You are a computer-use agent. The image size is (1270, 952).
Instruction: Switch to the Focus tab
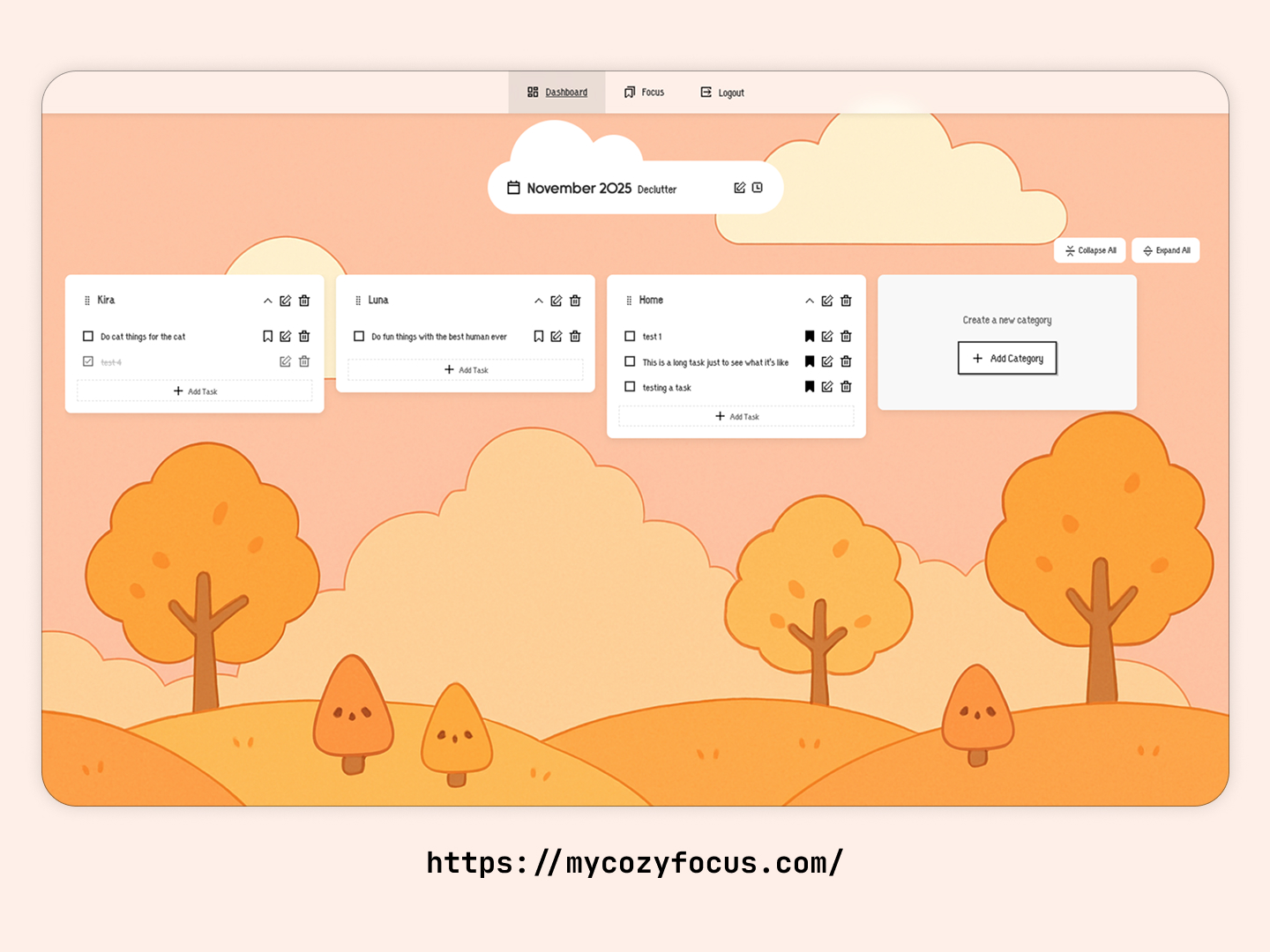(644, 92)
